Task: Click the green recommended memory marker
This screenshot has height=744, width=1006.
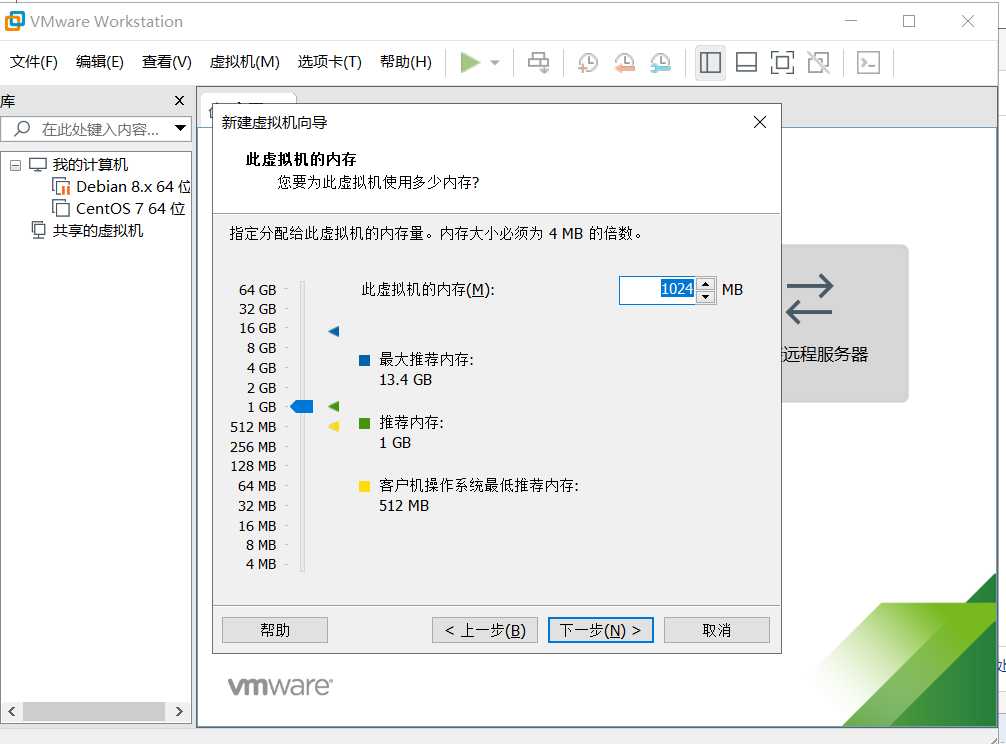Action: [x=334, y=407]
